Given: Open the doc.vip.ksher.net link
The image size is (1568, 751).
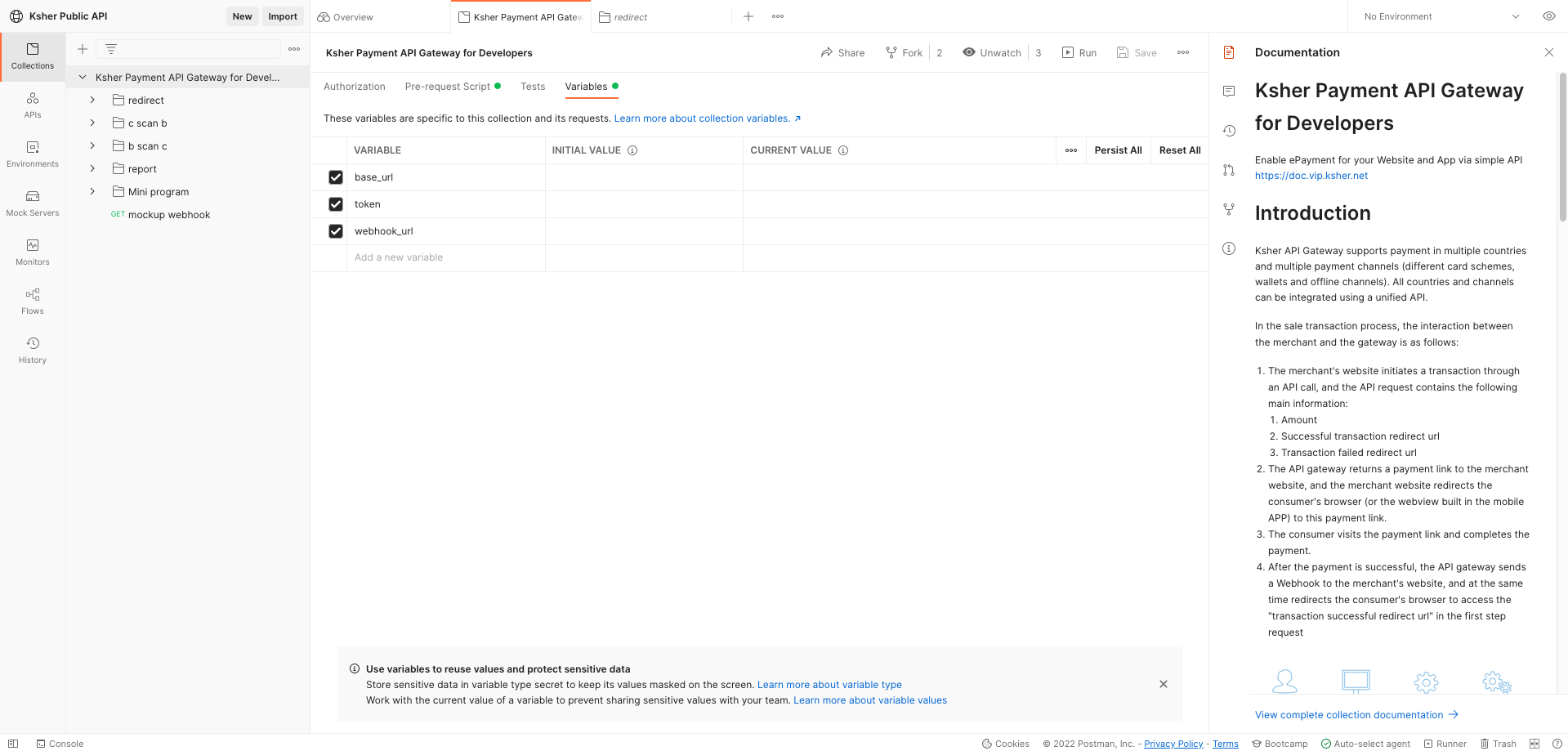Looking at the screenshot, I should click(1311, 176).
